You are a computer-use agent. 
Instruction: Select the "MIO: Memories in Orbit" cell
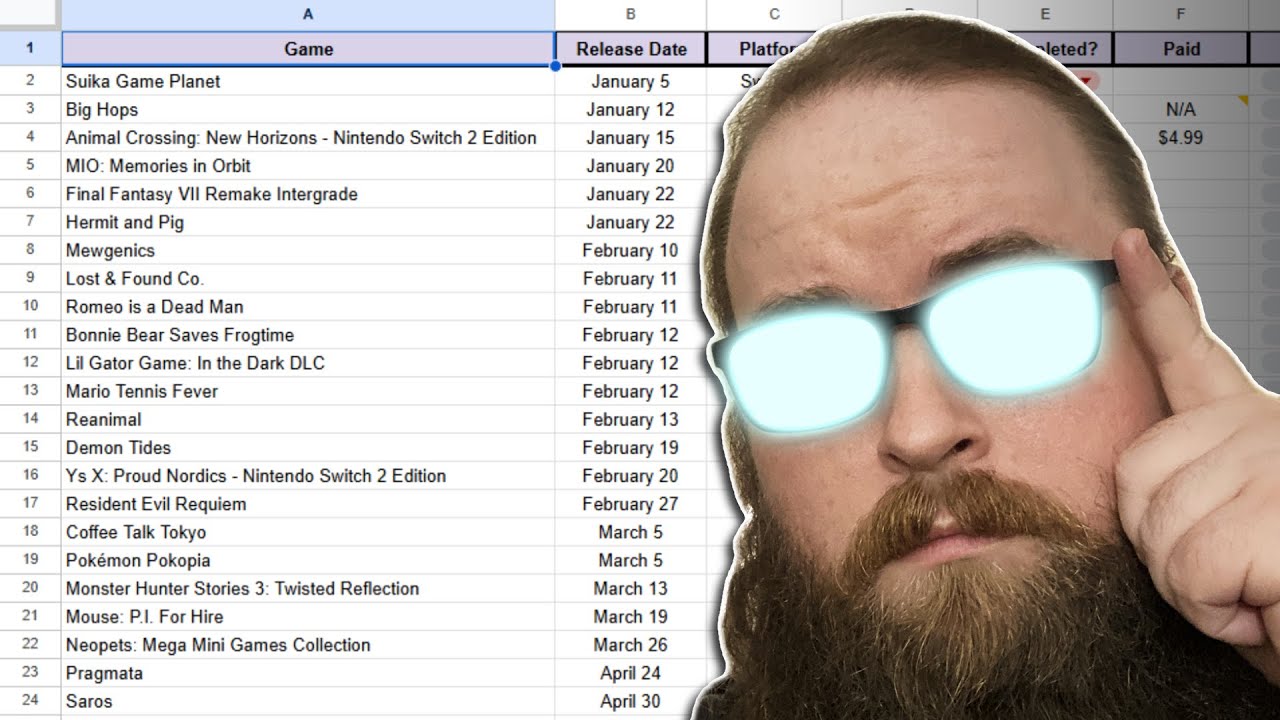(308, 165)
